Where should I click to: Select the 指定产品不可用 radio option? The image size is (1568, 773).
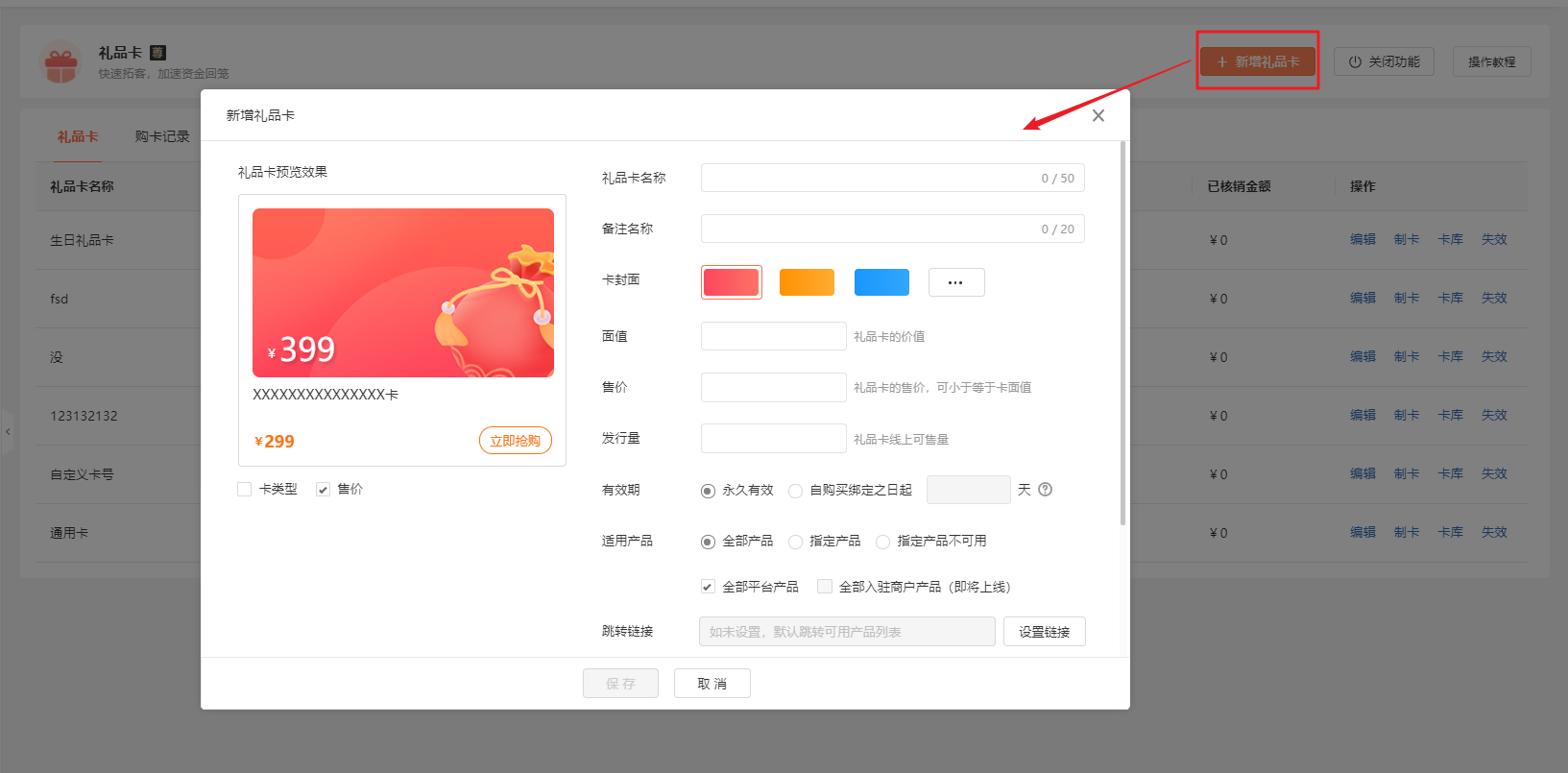tap(882, 542)
